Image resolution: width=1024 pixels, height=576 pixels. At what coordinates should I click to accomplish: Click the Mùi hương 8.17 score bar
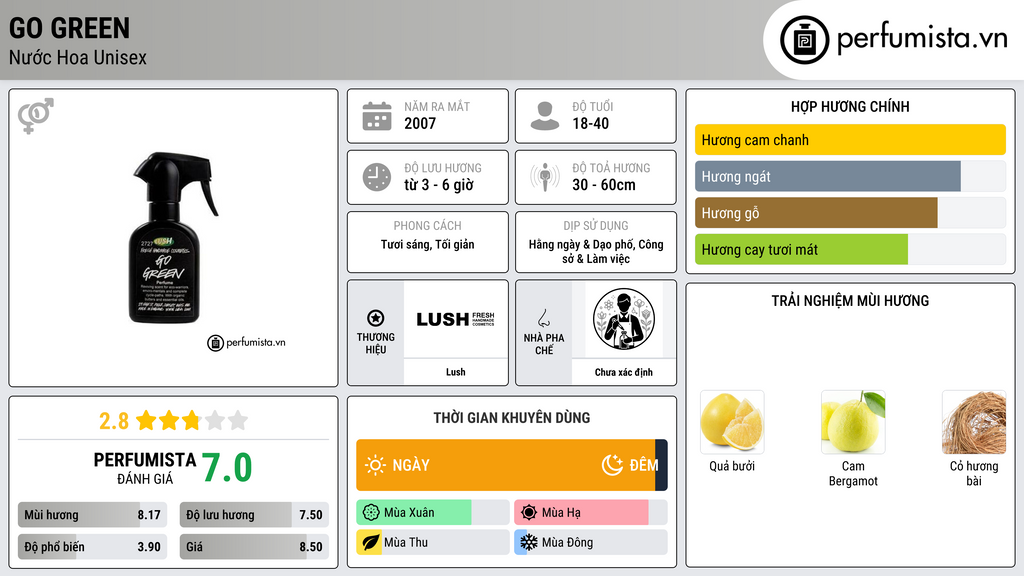pos(92,515)
